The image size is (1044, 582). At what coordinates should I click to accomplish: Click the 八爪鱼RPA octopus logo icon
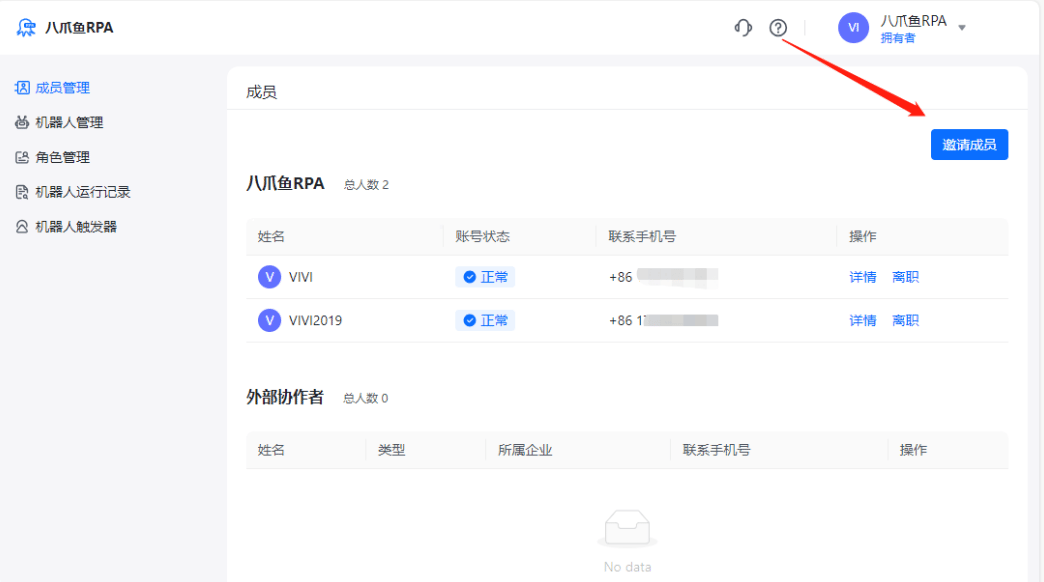coord(26,27)
